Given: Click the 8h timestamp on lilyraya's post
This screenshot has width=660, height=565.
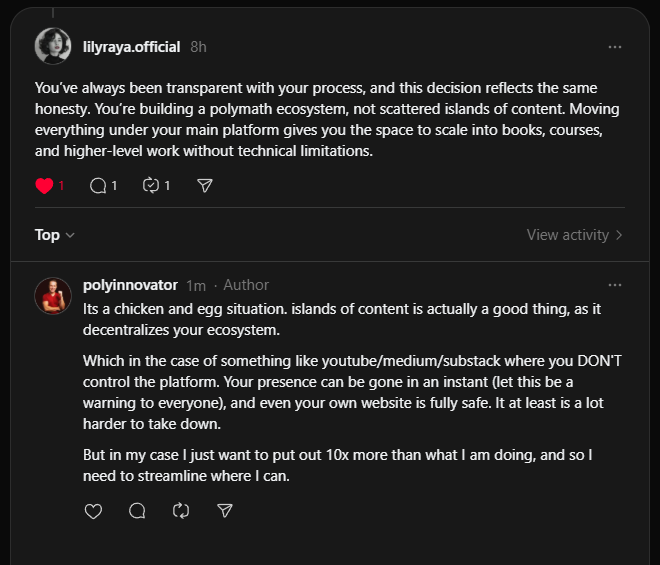Looking at the screenshot, I should (198, 47).
